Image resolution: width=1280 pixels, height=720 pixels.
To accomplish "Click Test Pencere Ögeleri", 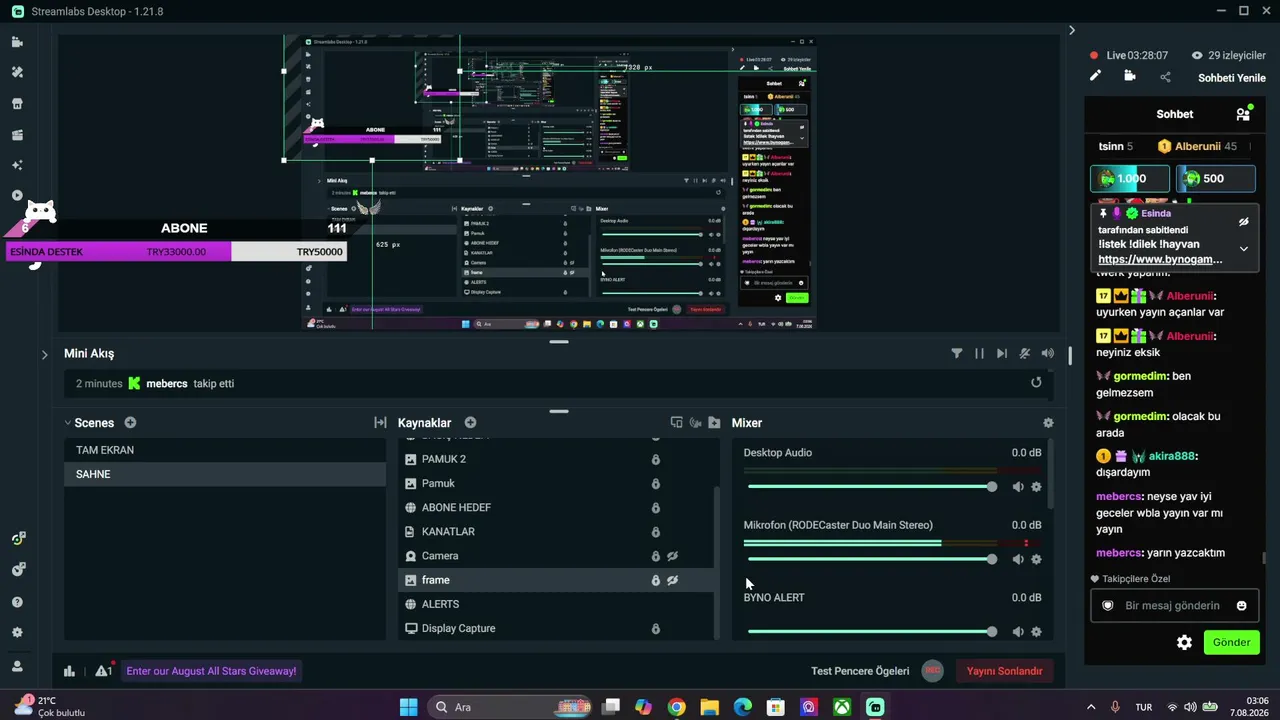I will click(x=860, y=671).
